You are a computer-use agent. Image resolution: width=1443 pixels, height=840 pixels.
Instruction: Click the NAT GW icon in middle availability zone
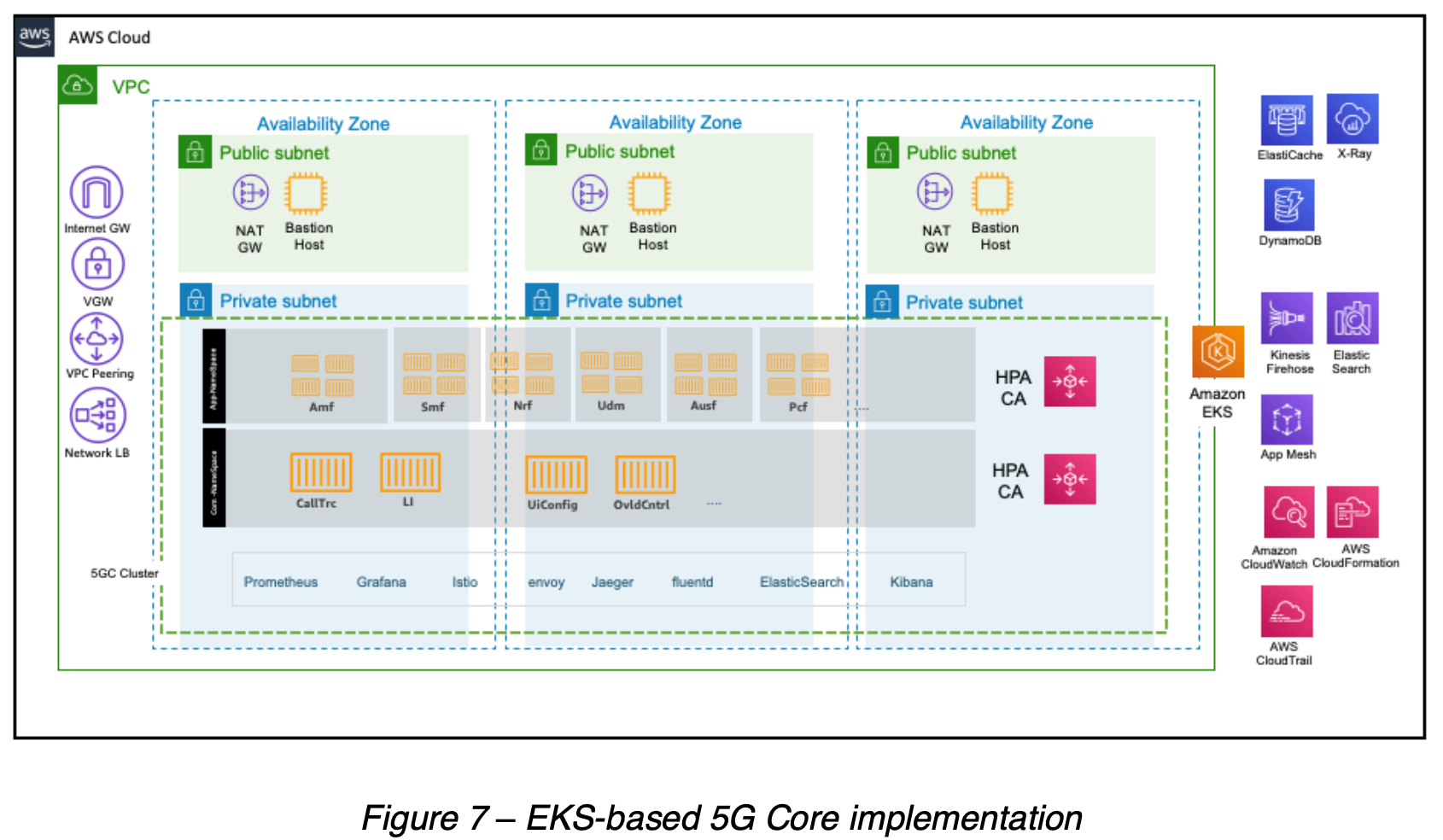590,193
